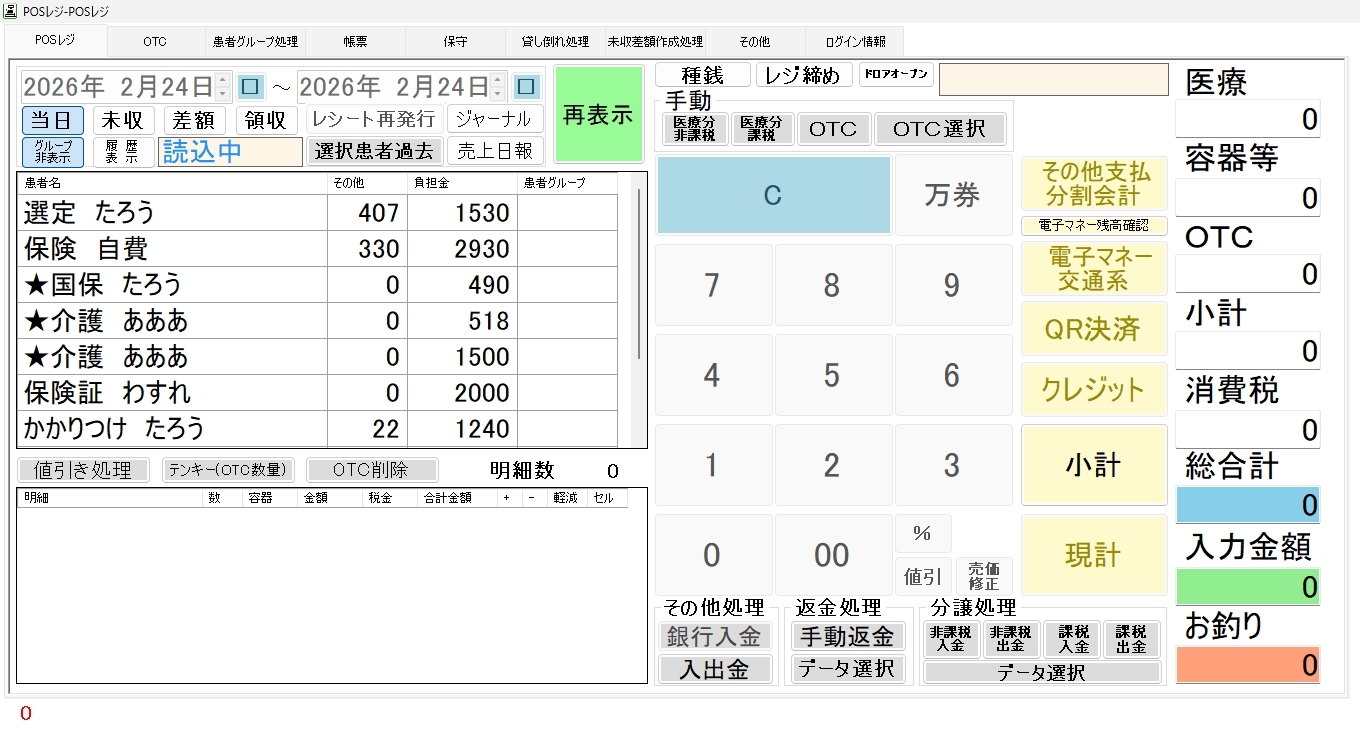Toggle 履歴表示 history display
Viewport: 1360px width, 740px height.
point(123,152)
